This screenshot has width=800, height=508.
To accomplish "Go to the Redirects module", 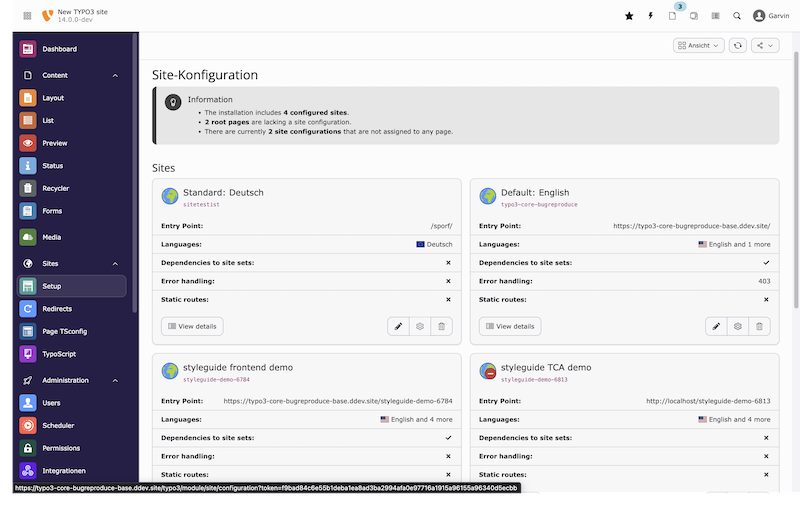I will 57,309.
